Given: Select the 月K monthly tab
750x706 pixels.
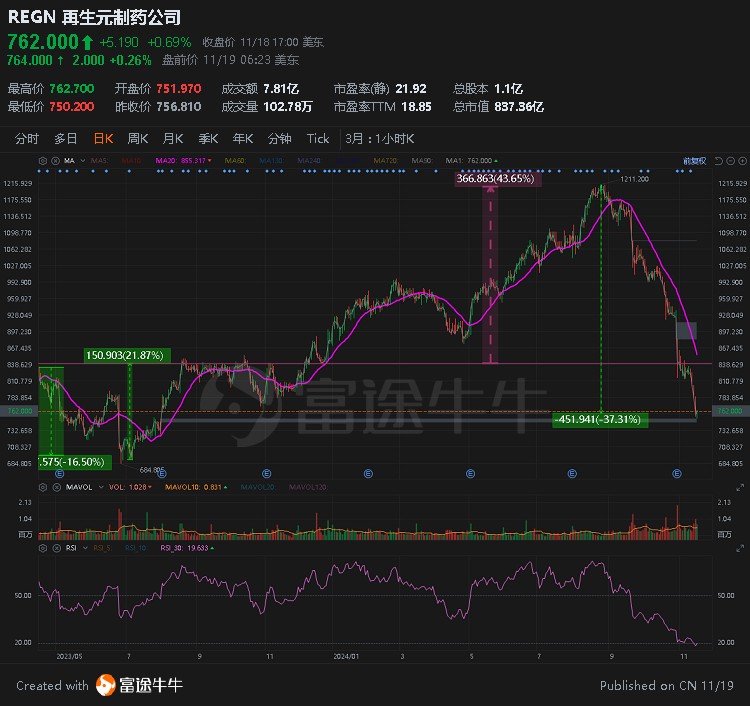Looking at the screenshot, I should click(x=173, y=139).
